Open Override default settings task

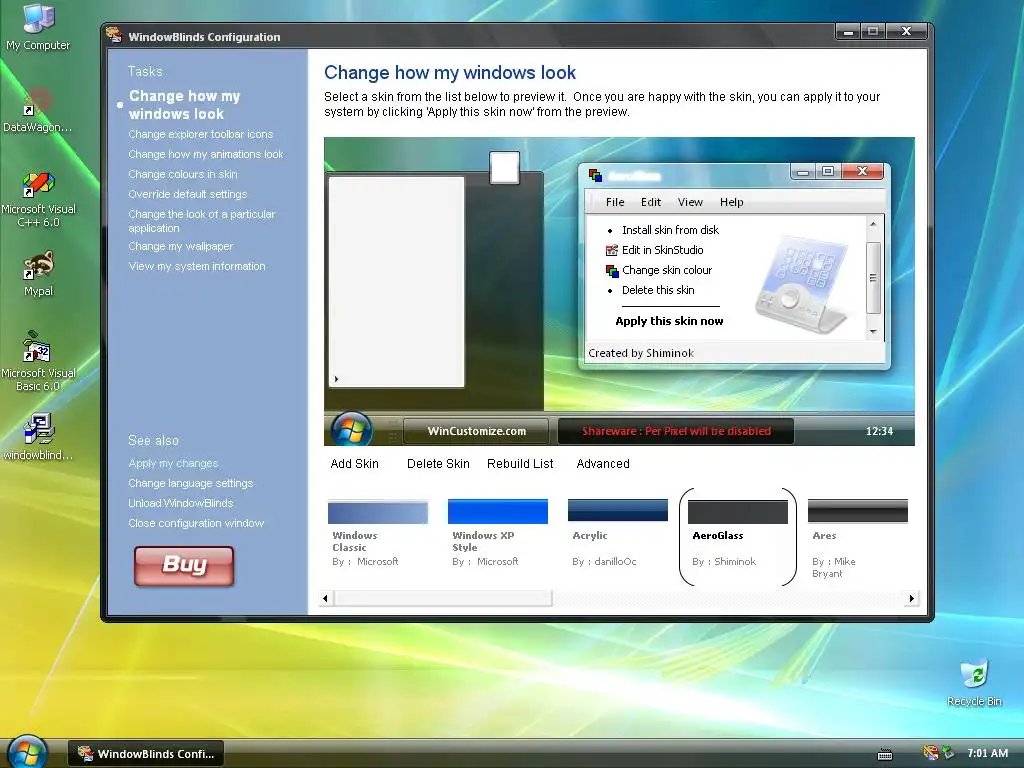click(x=187, y=195)
